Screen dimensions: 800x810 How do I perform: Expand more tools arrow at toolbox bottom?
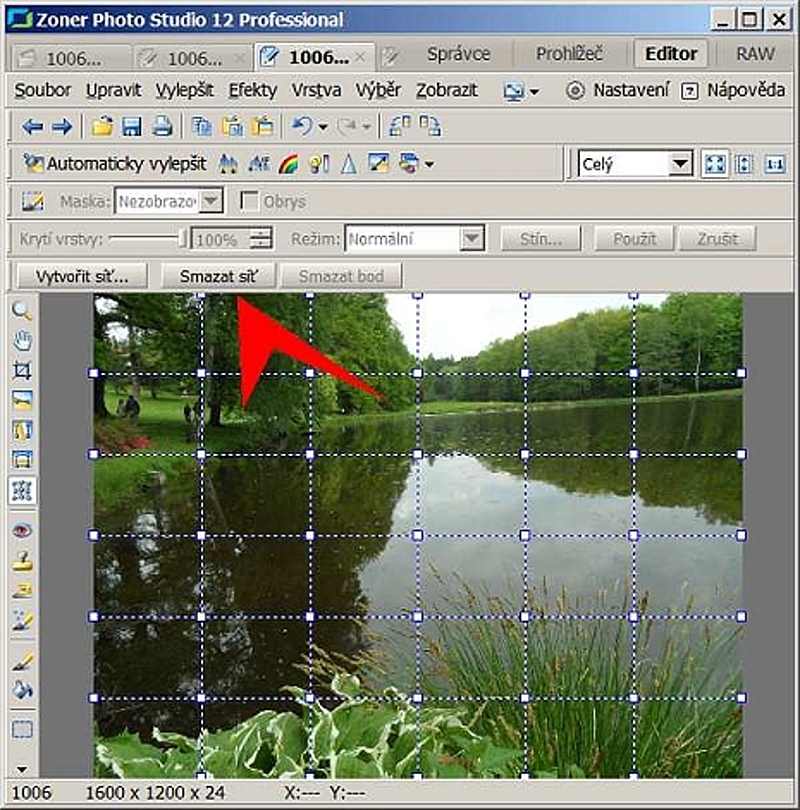(22, 769)
